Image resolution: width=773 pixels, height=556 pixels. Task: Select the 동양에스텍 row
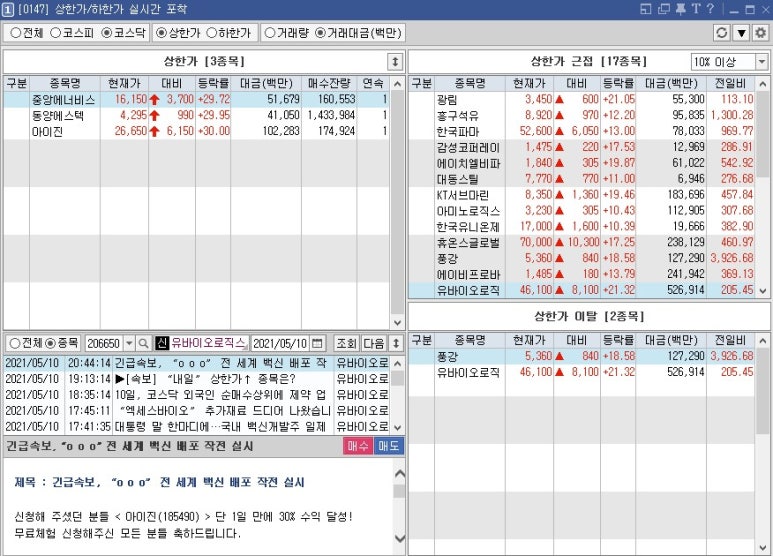196,115
